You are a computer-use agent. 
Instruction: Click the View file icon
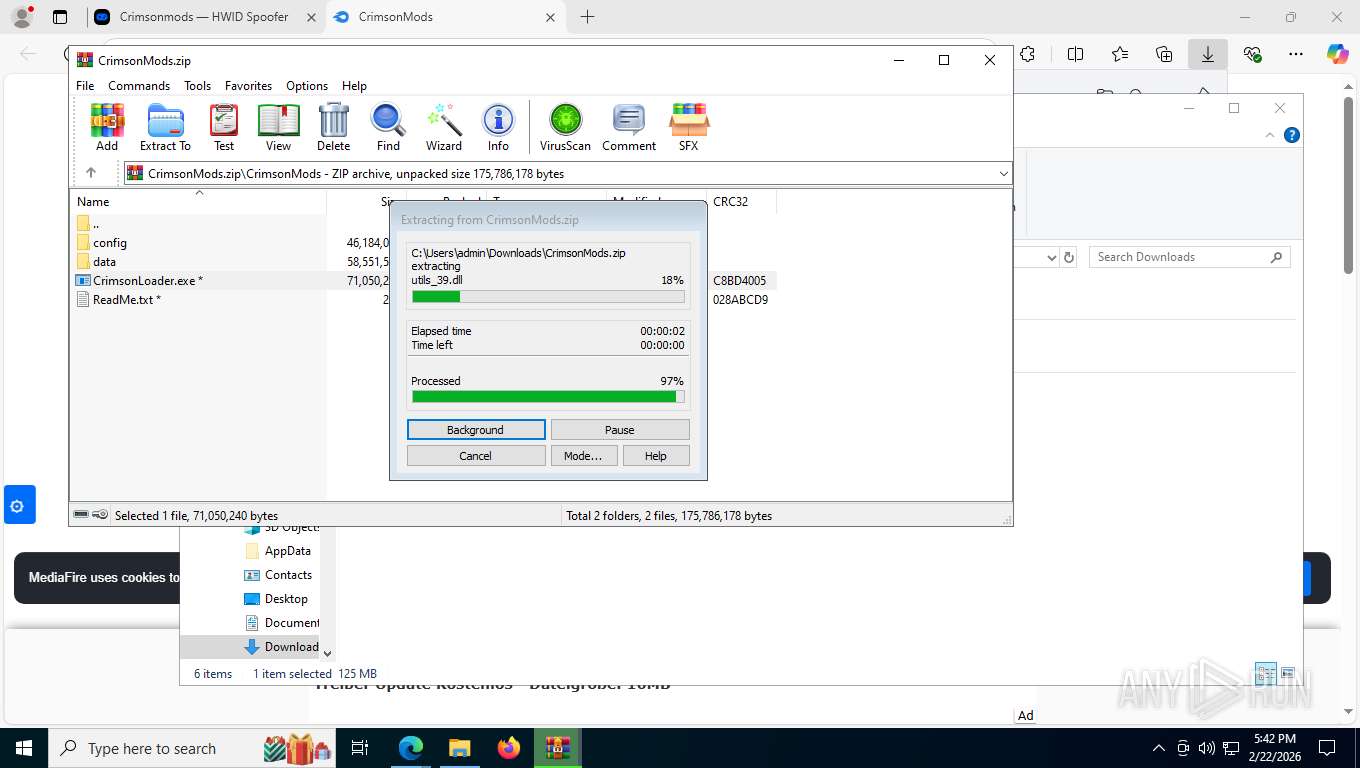[x=278, y=127]
